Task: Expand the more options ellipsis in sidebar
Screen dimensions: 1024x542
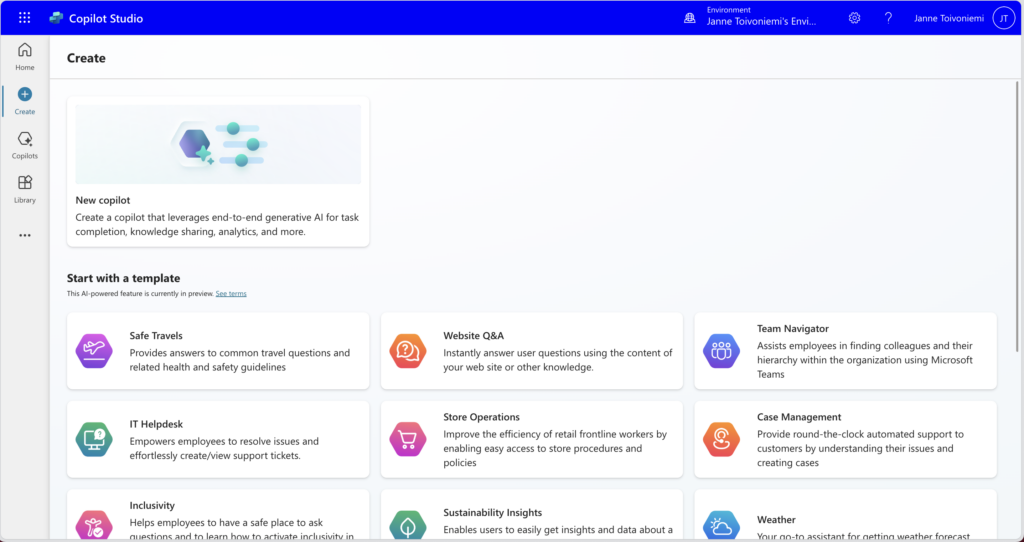Action: 25,236
